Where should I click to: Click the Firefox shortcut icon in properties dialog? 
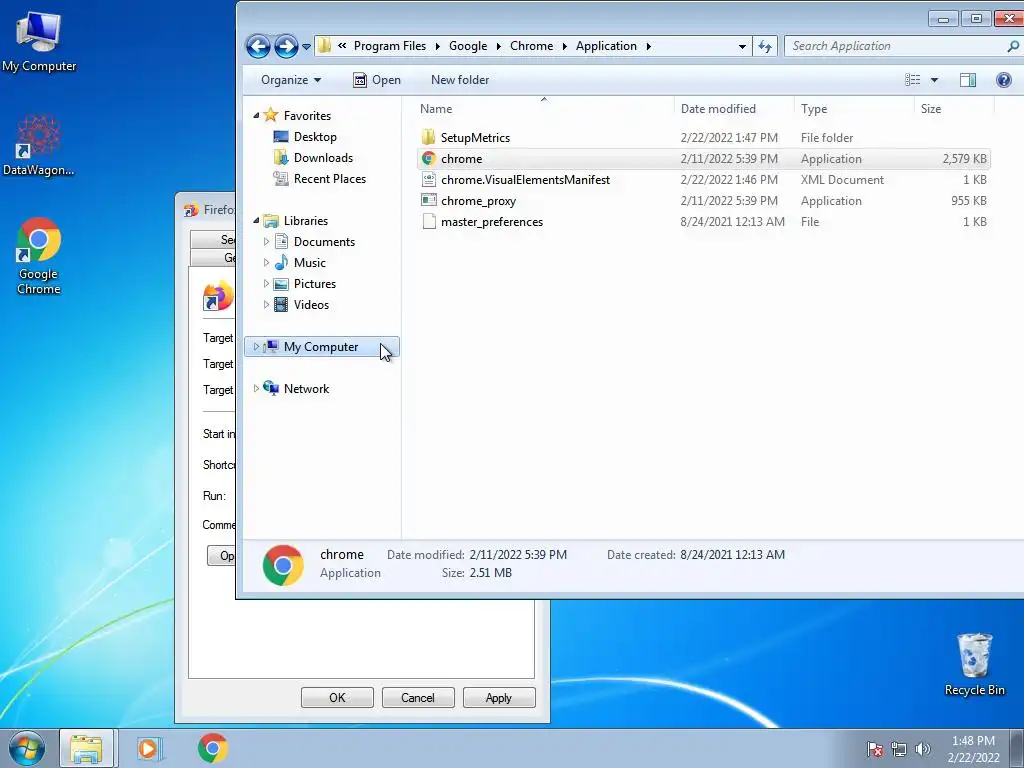pyautogui.click(x=218, y=296)
